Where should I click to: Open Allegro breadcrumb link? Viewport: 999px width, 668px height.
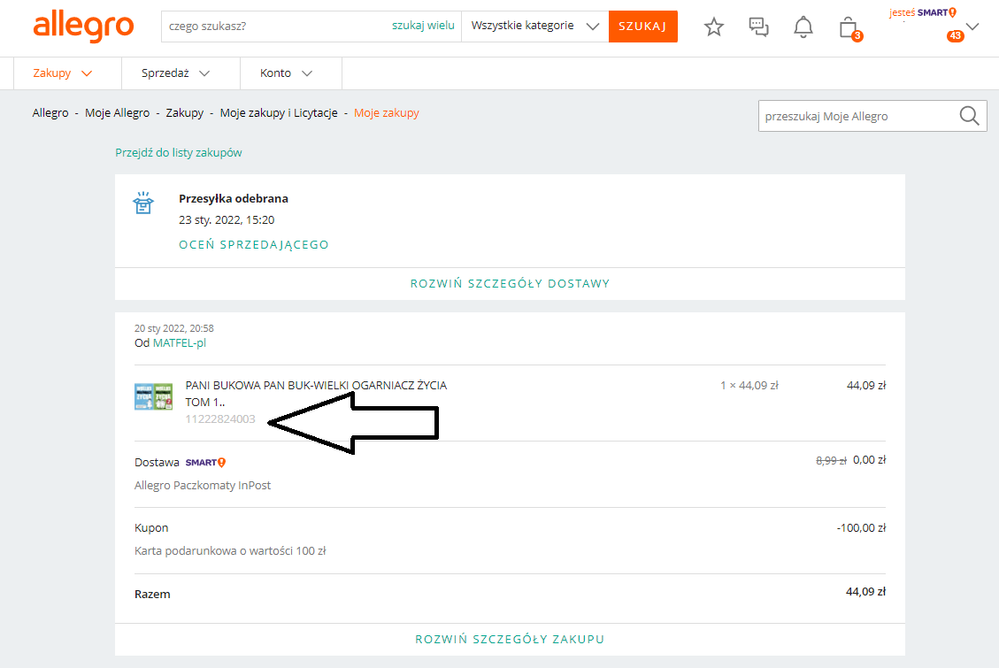(50, 113)
